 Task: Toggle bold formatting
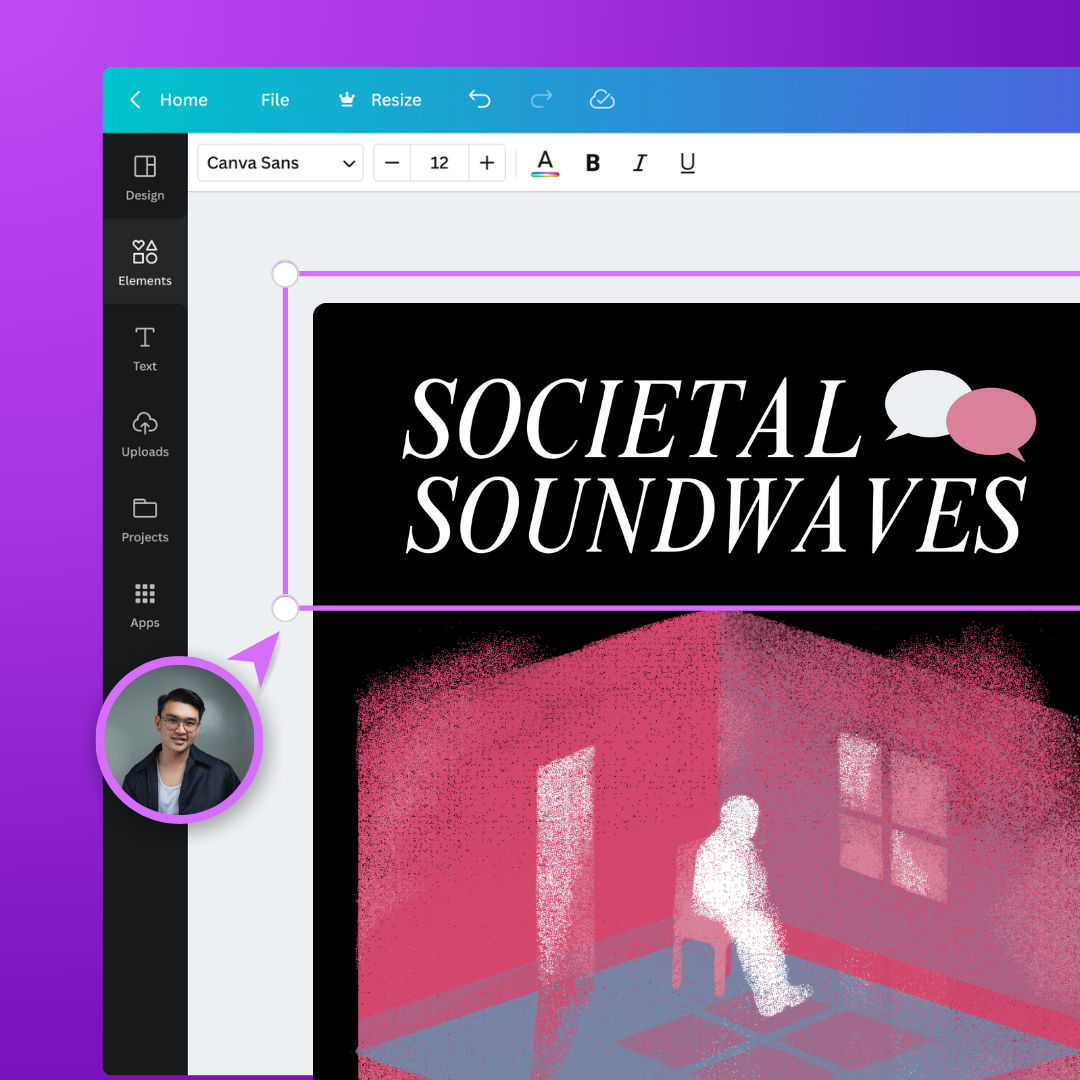coord(592,163)
